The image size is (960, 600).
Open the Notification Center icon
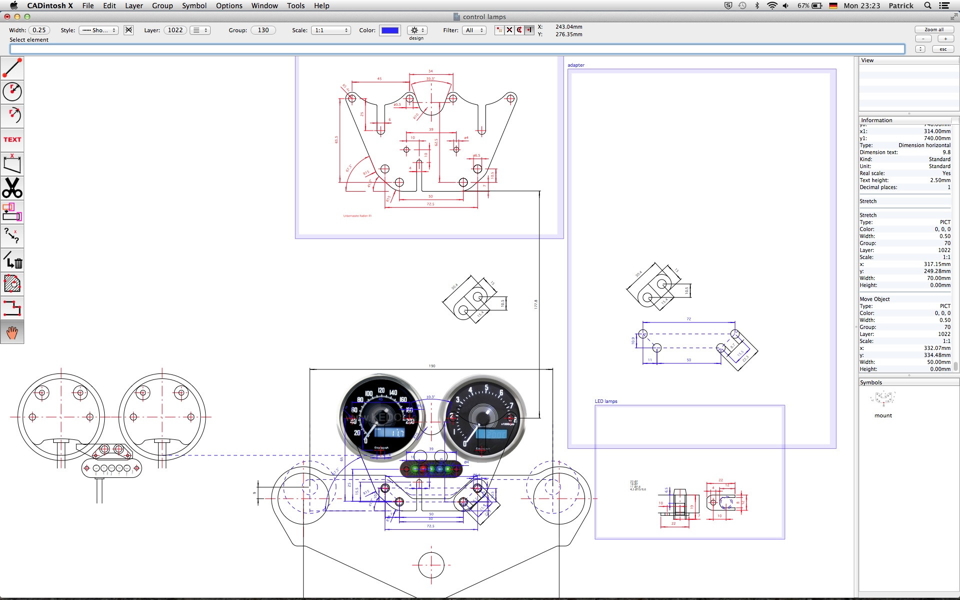(945, 6)
